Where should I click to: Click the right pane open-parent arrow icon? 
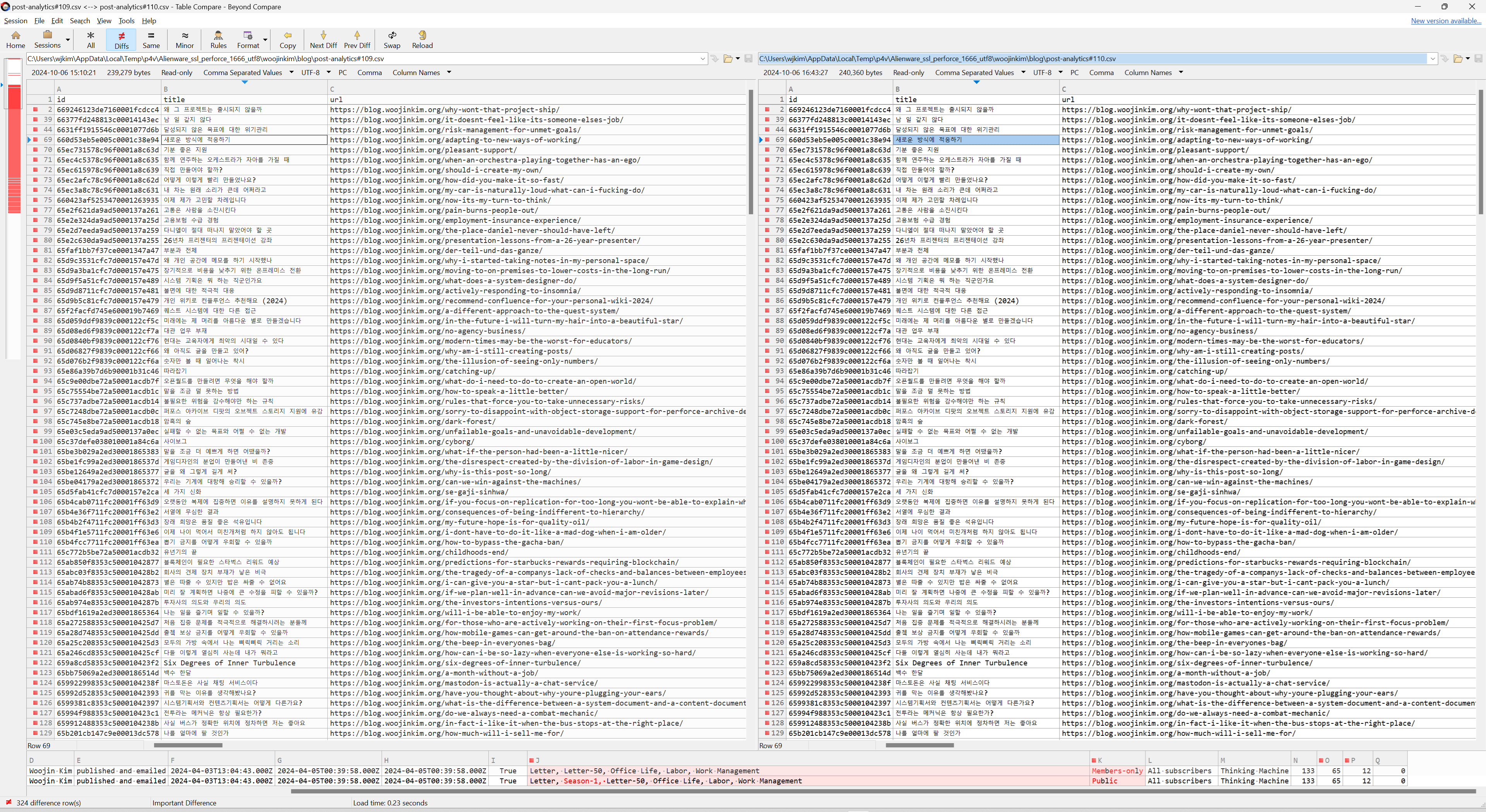1444,58
